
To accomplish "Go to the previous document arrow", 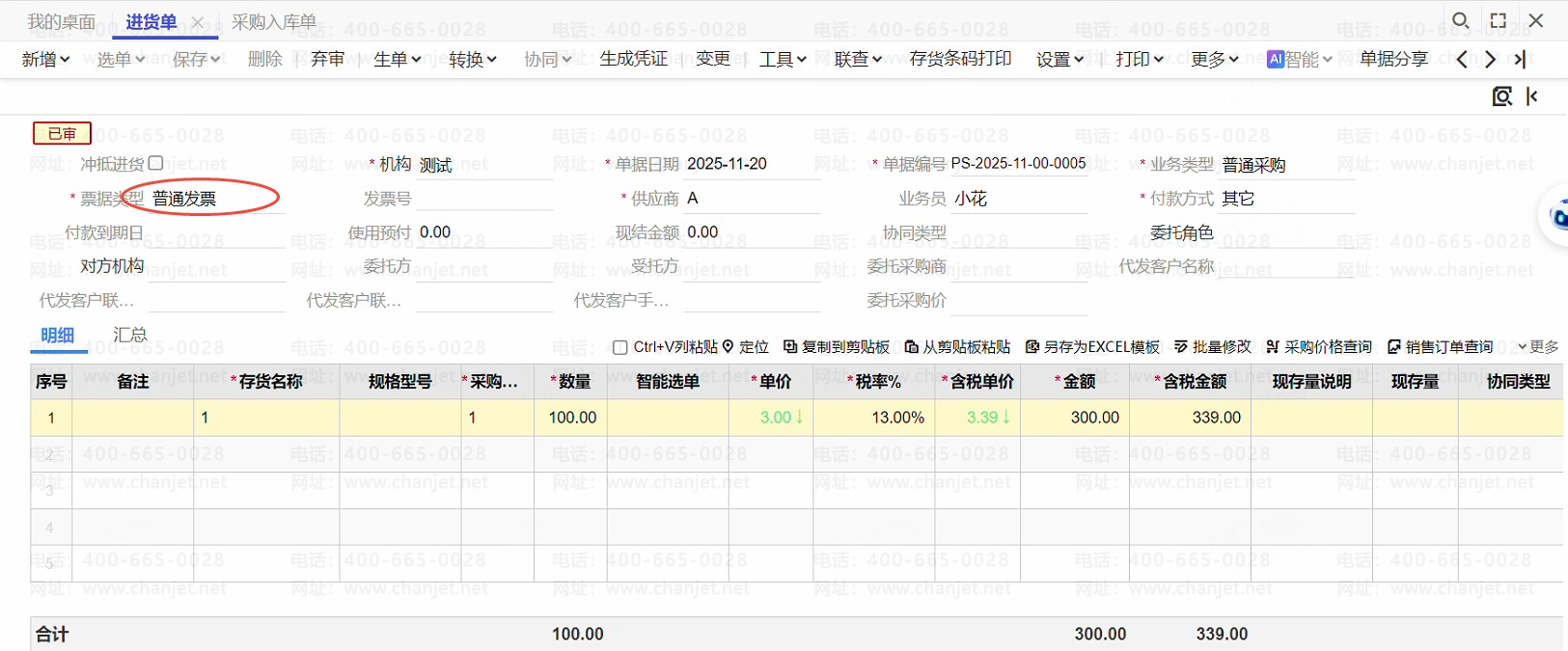I will 1462,60.
